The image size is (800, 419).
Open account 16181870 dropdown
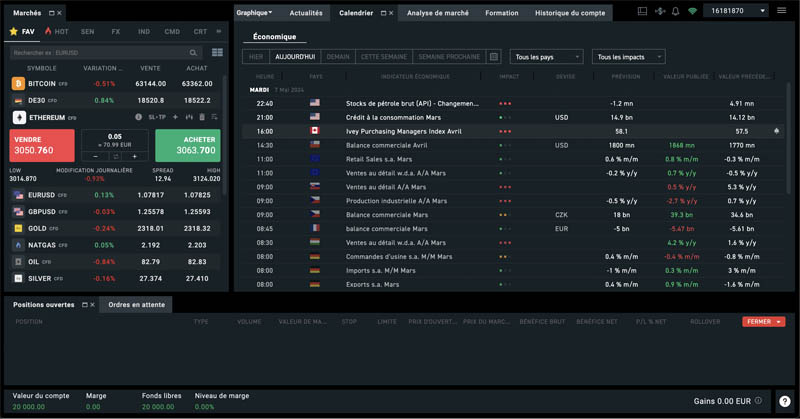pos(736,11)
